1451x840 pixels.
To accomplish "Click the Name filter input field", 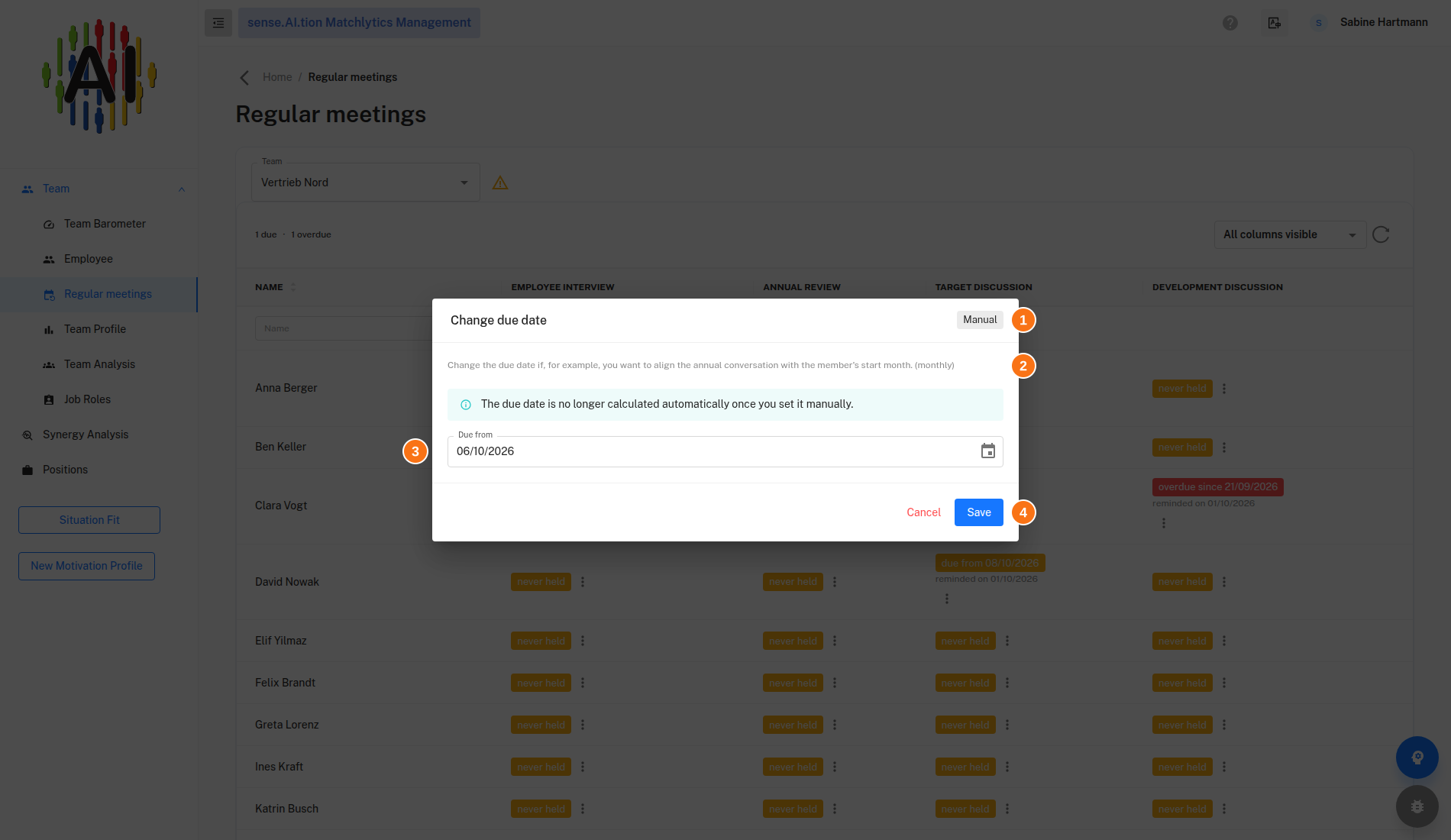I will pyautogui.click(x=344, y=328).
